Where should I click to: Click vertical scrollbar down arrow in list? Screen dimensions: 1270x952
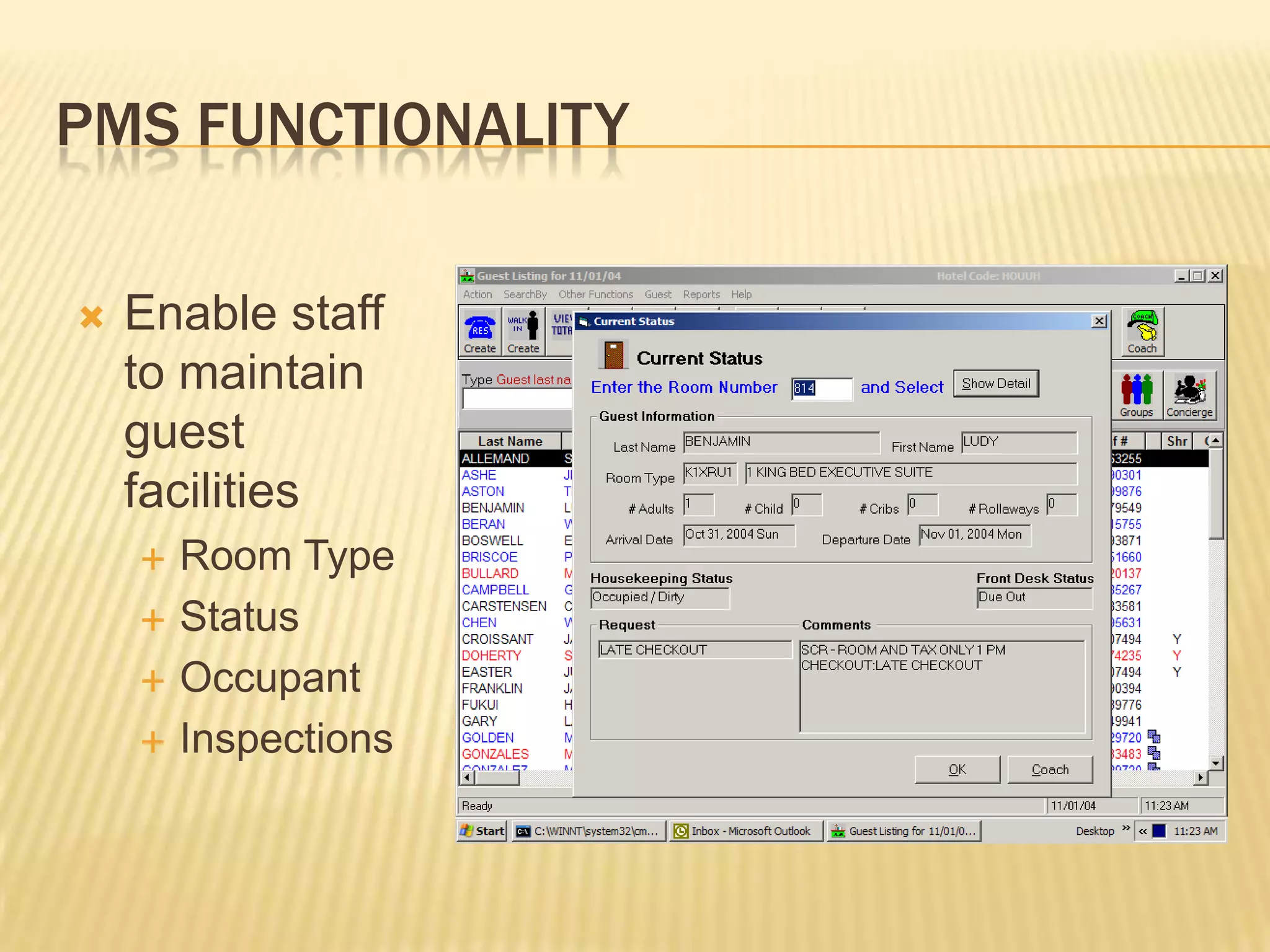(x=1216, y=763)
